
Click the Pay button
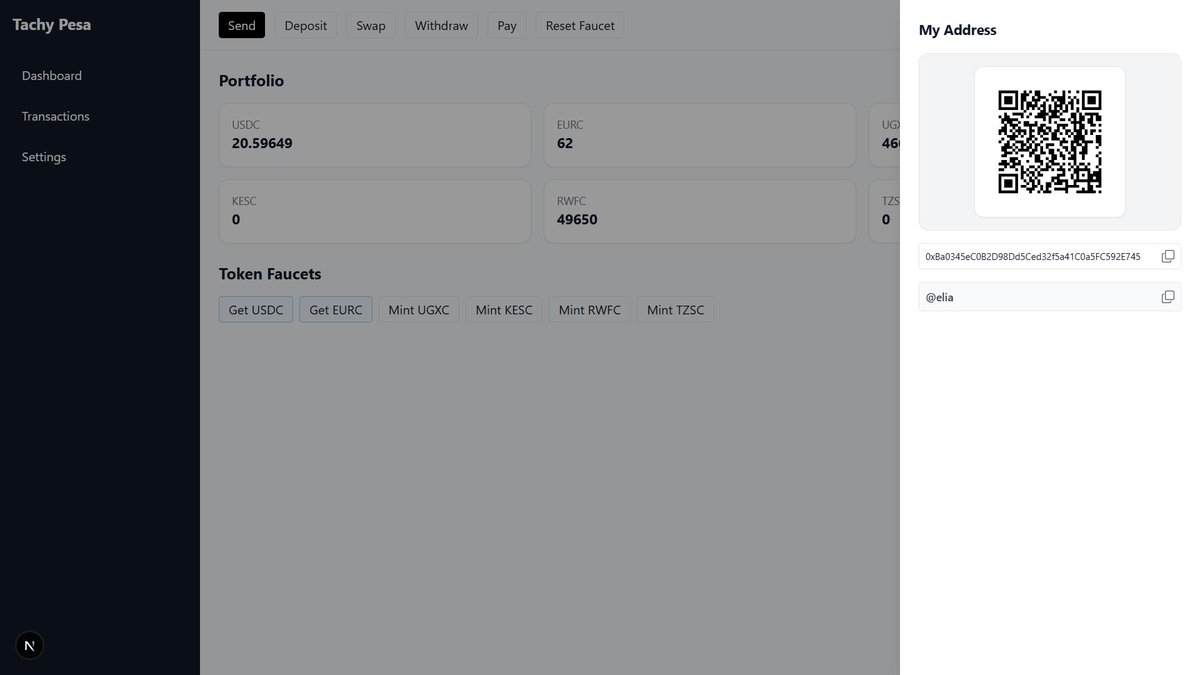tap(507, 26)
